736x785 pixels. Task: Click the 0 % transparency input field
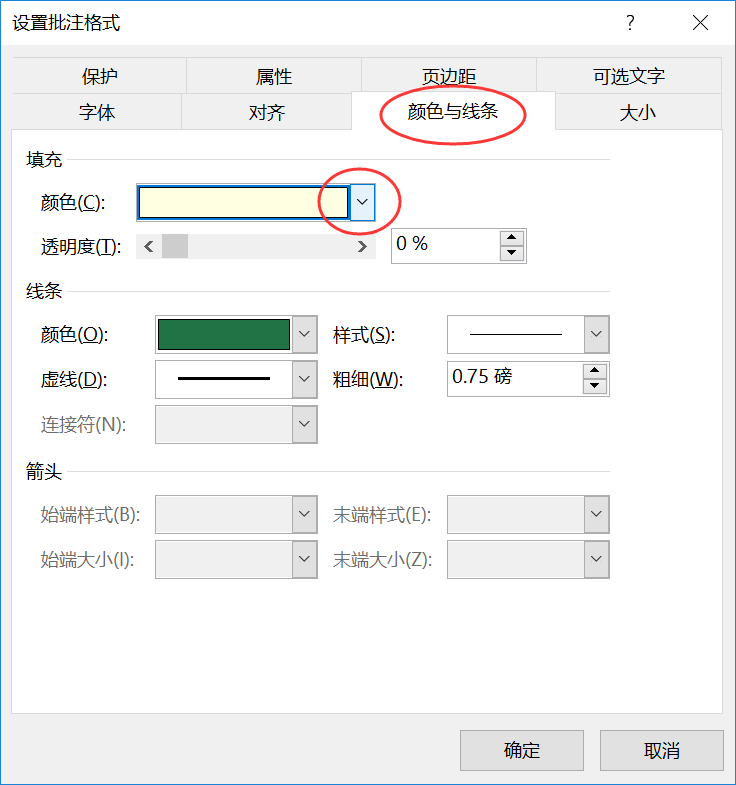(446, 246)
